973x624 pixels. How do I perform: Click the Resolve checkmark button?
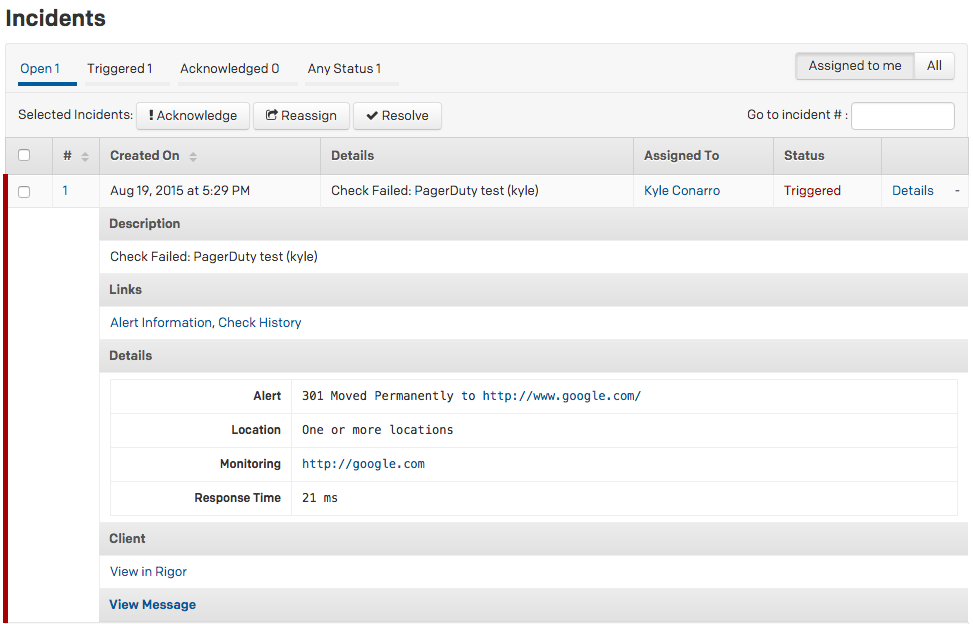pos(397,116)
